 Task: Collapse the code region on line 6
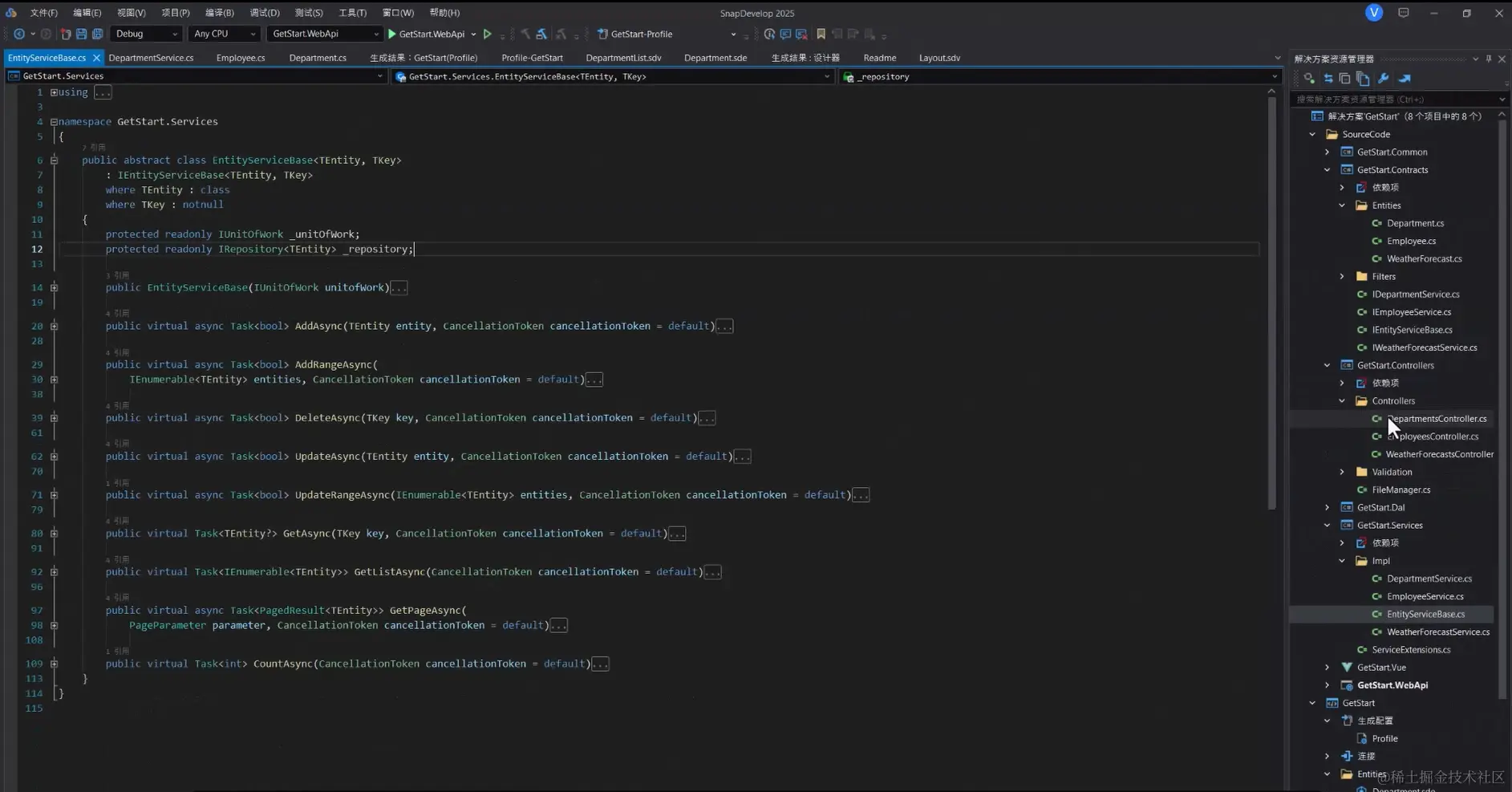click(x=55, y=160)
